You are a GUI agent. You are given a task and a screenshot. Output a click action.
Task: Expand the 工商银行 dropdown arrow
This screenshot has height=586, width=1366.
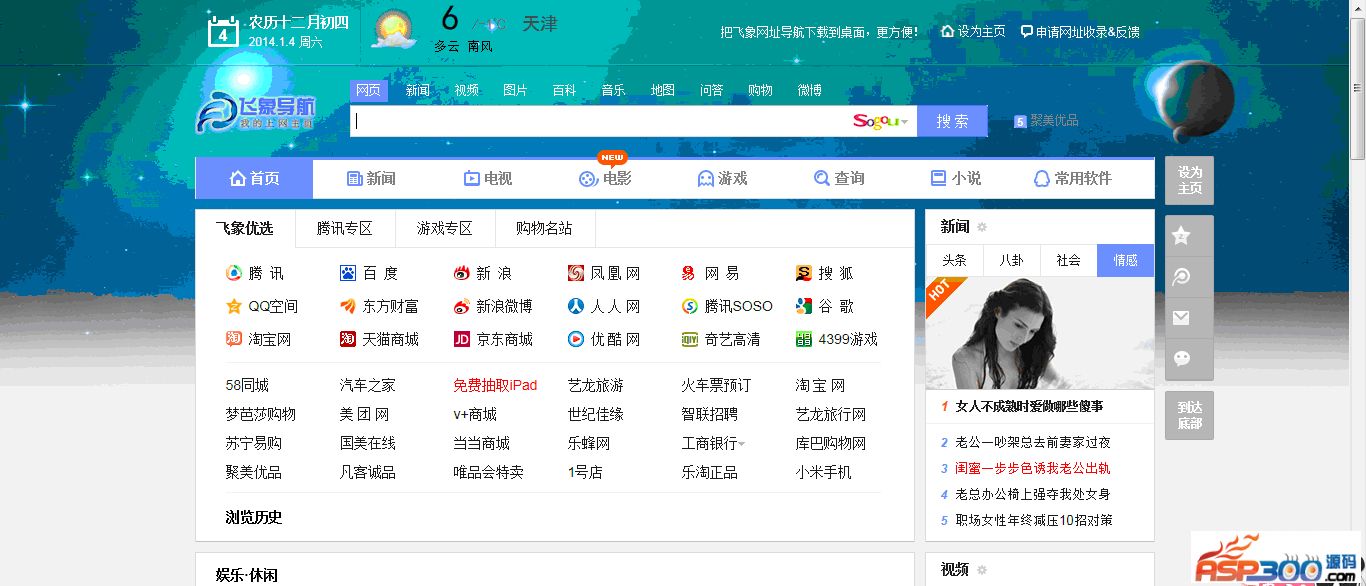click(742, 443)
